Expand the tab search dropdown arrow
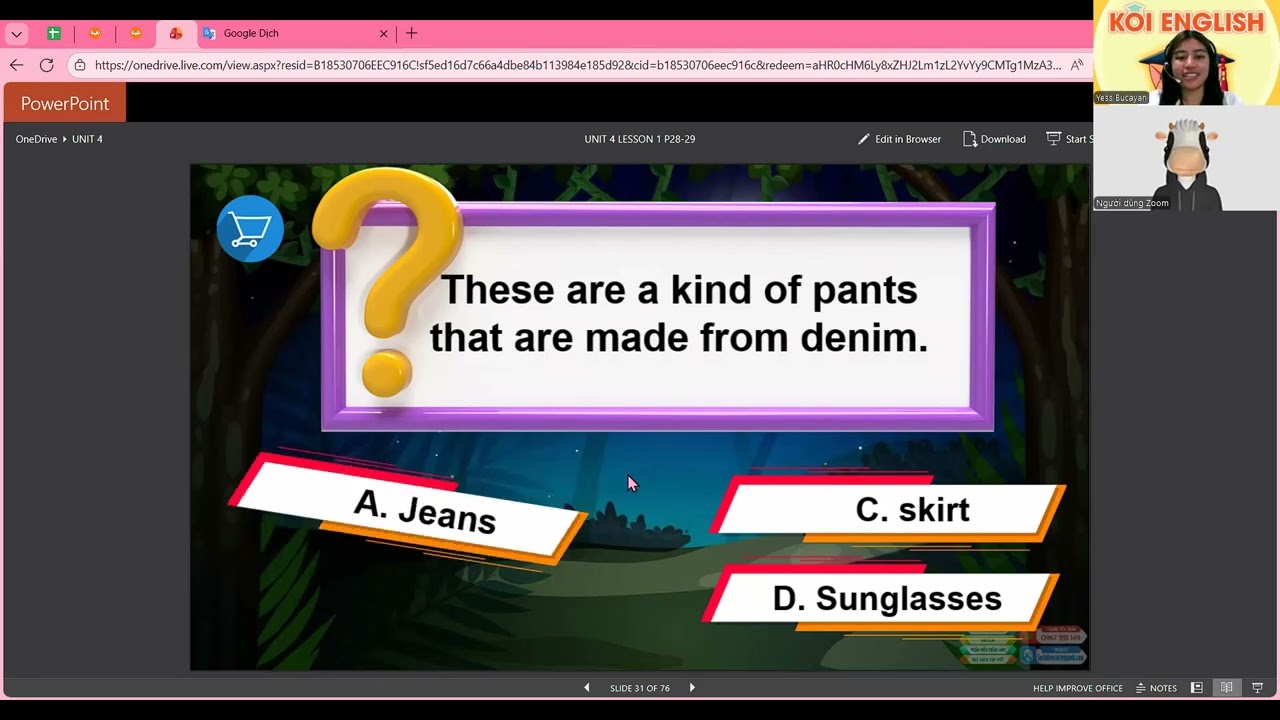1280x720 pixels. [x=16, y=33]
